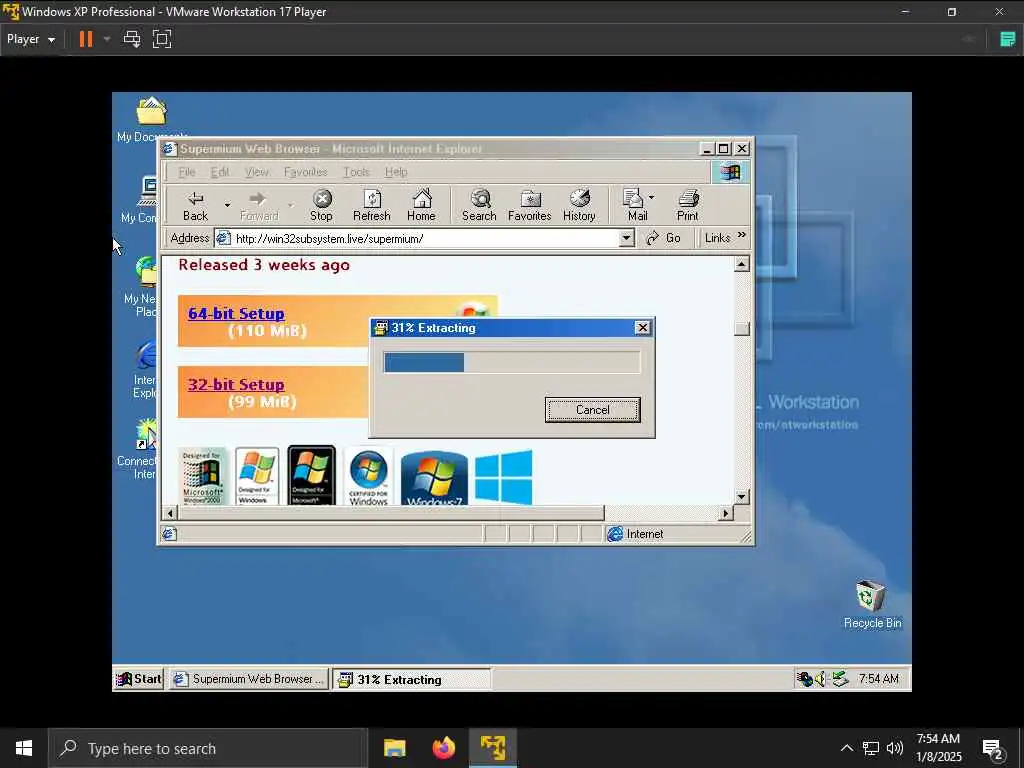The height and width of the screenshot is (768, 1024).
Task: Click the XP tray clock 7:54 AM
Action: pyautogui.click(x=878, y=679)
